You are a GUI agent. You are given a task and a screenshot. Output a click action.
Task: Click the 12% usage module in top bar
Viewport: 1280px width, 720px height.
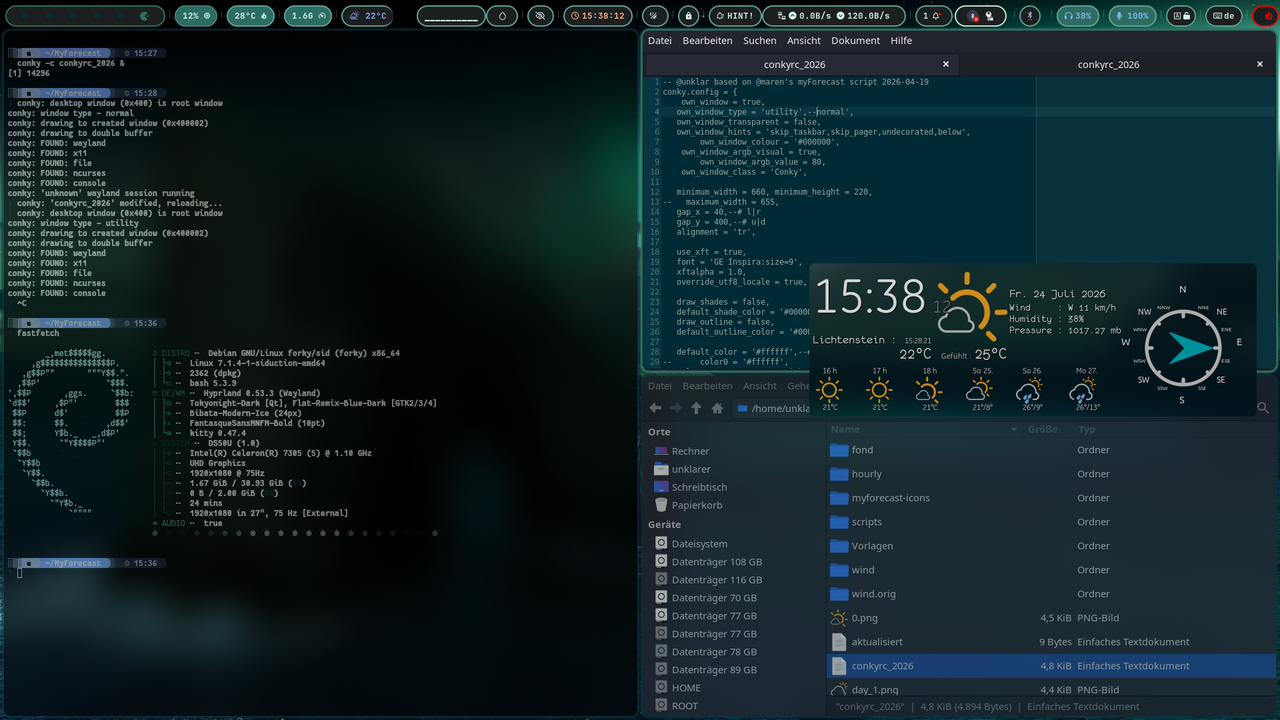(x=196, y=16)
